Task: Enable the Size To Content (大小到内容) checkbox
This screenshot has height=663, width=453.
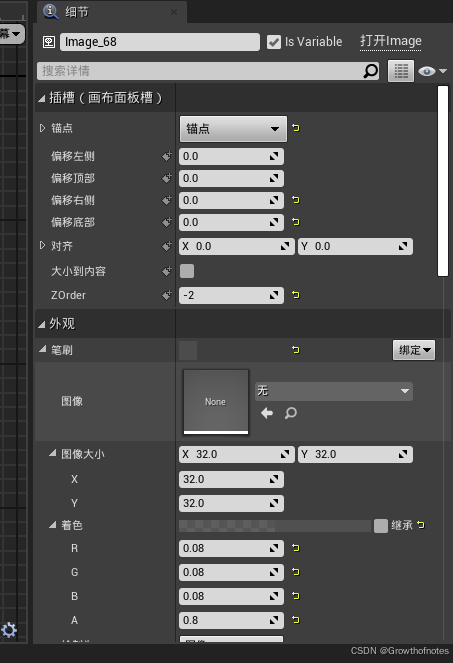Action: (187, 271)
